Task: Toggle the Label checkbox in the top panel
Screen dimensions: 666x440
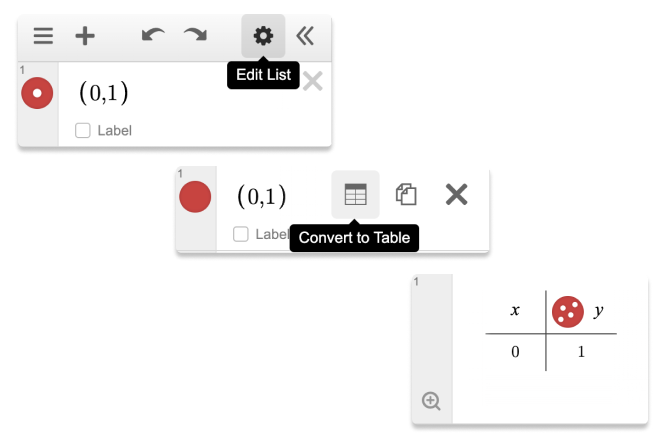Action: coord(83,130)
